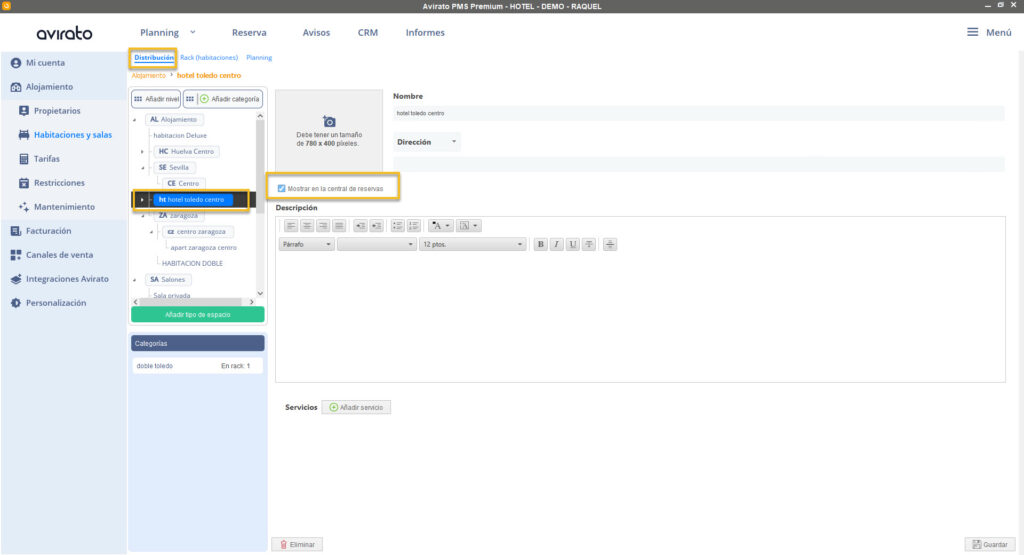Open Avisos menu
Viewport: 1024px width, 555px height.
click(x=316, y=32)
